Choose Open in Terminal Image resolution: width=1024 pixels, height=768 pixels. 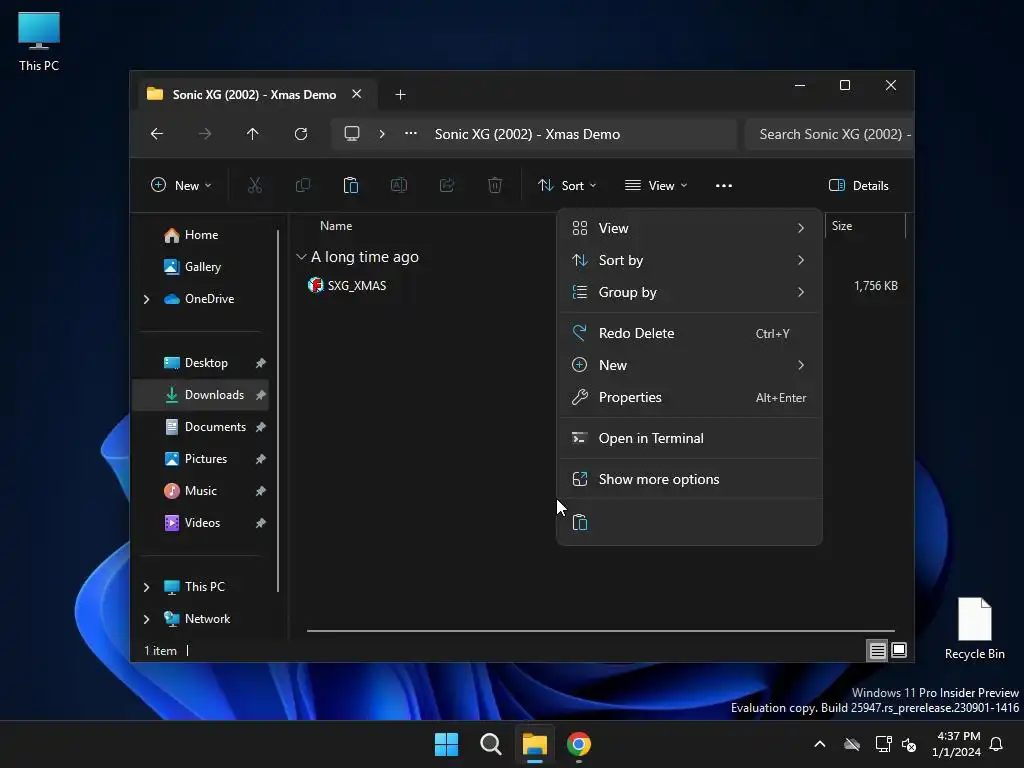click(689, 438)
